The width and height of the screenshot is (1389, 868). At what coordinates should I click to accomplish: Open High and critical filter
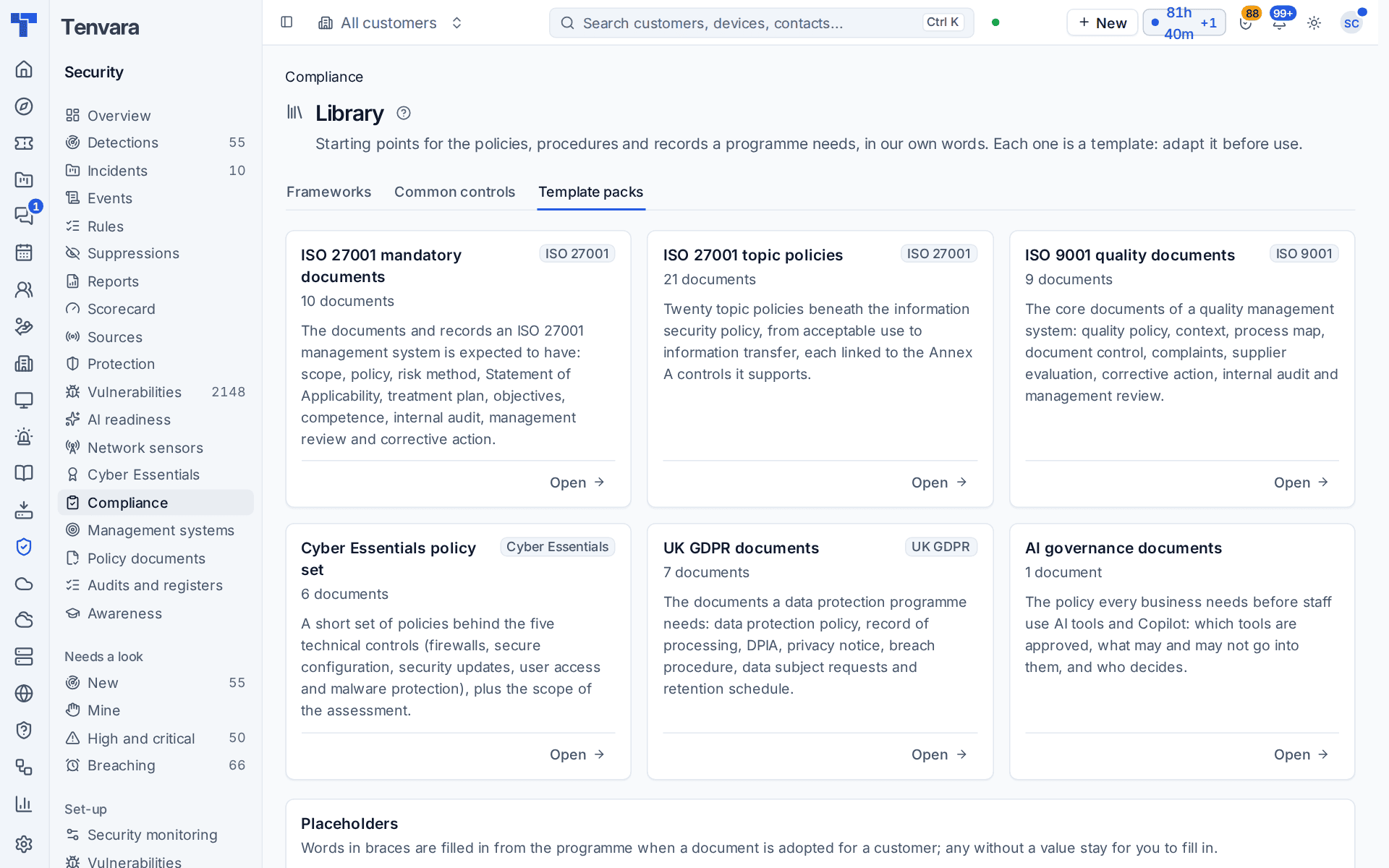coord(156,739)
